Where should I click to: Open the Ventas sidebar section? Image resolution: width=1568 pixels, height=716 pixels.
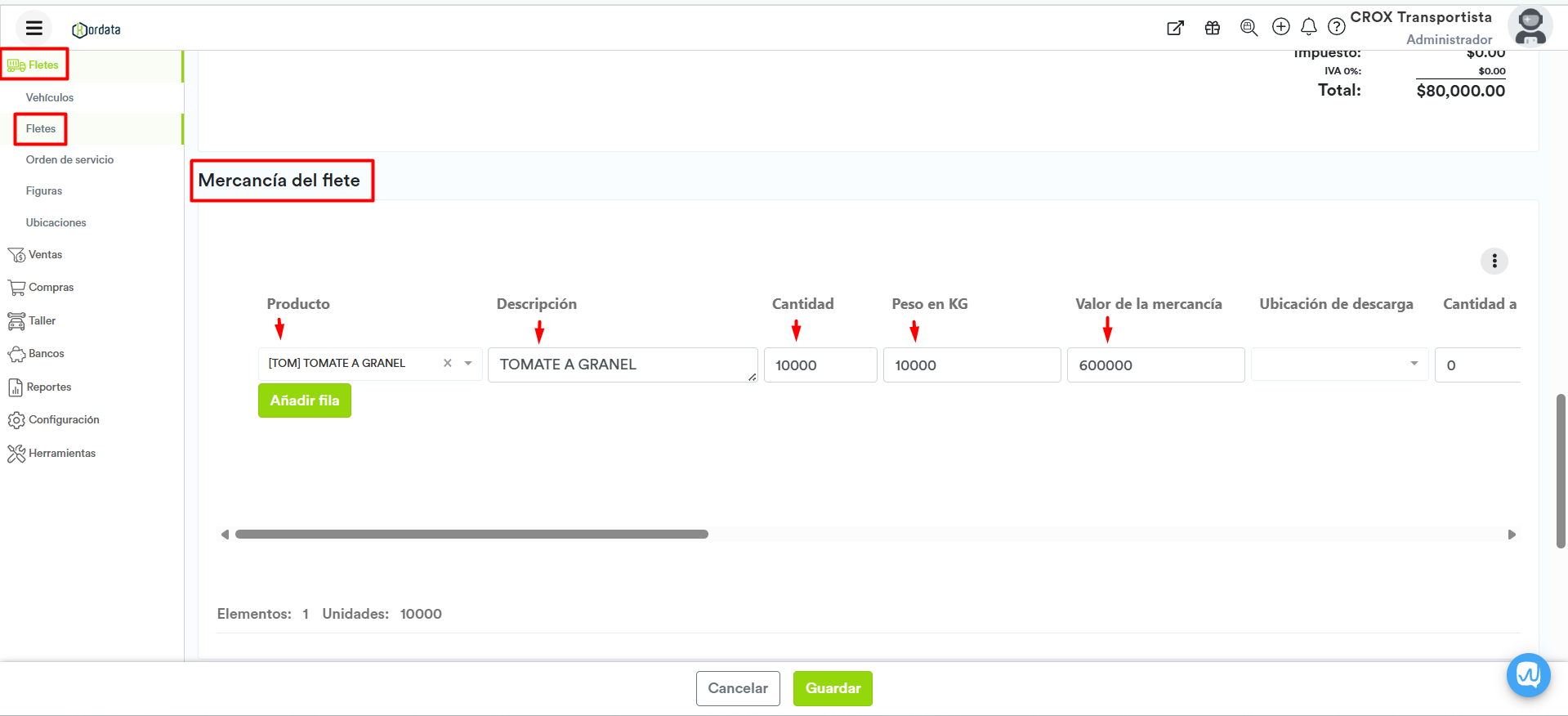[x=45, y=255]
